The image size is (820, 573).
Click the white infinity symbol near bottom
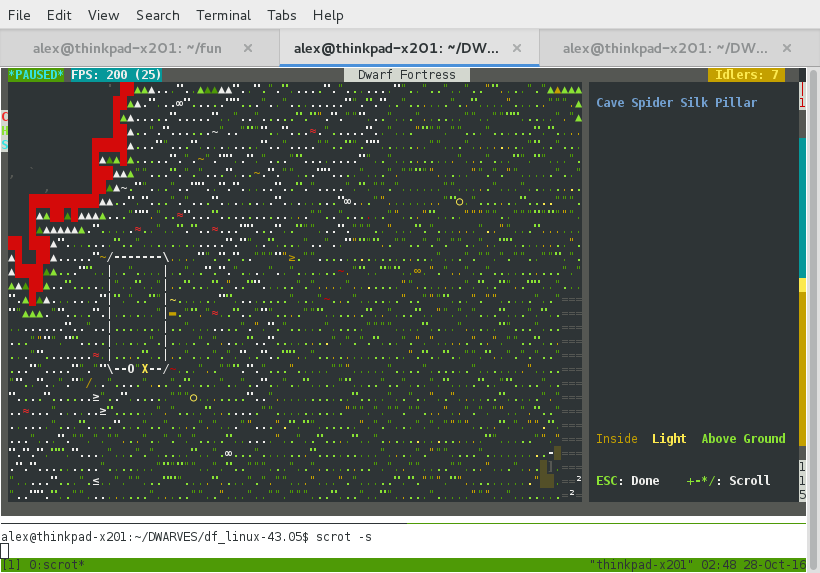point(229,453)
